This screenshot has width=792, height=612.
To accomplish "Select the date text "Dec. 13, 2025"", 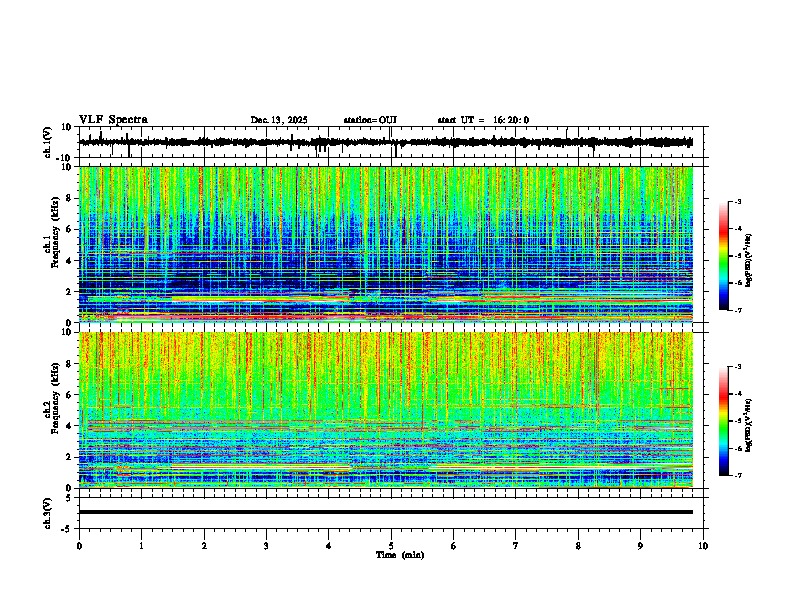I will point(279,120).
